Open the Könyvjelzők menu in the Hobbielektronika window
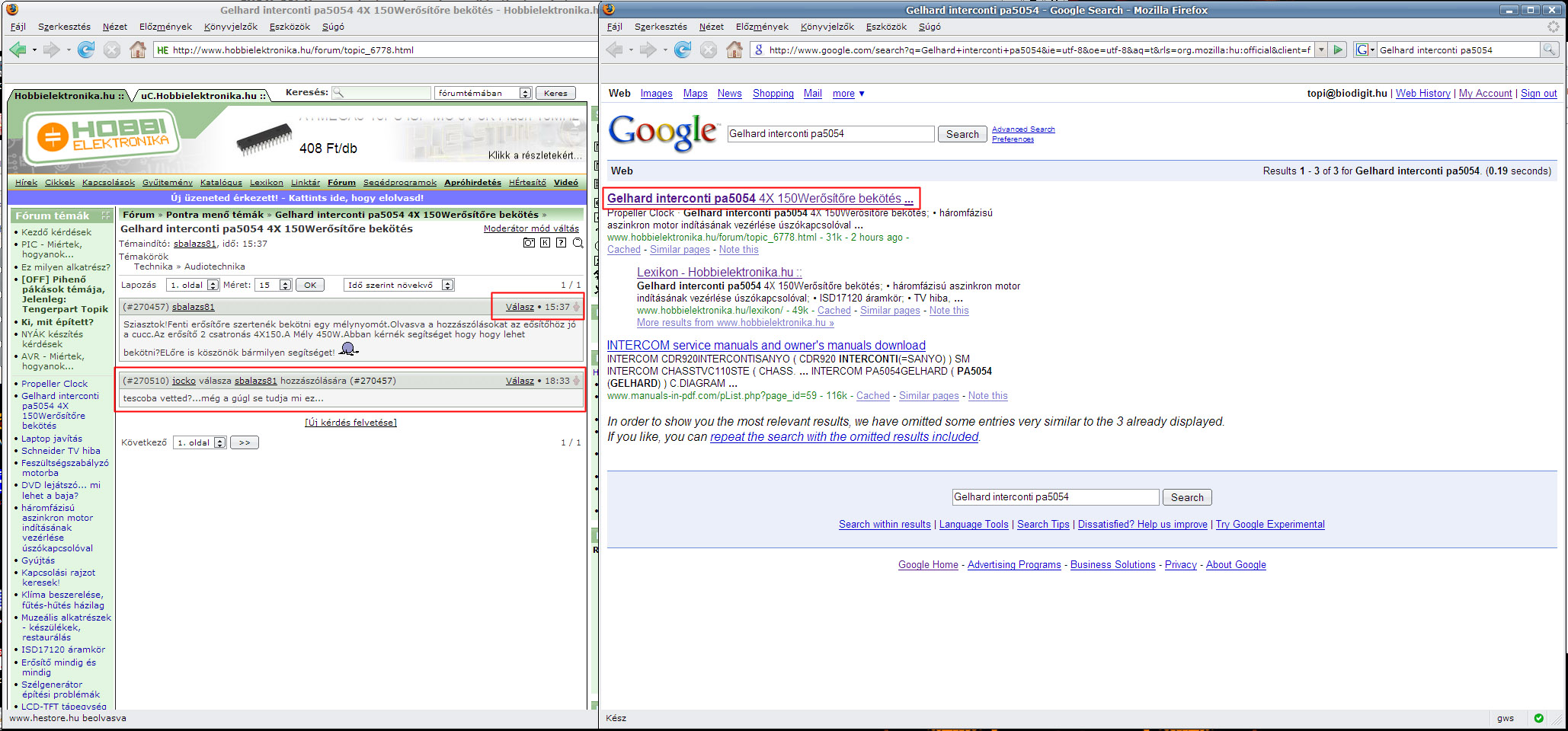Screen dimensions: 1568x731 coord(231,27)
